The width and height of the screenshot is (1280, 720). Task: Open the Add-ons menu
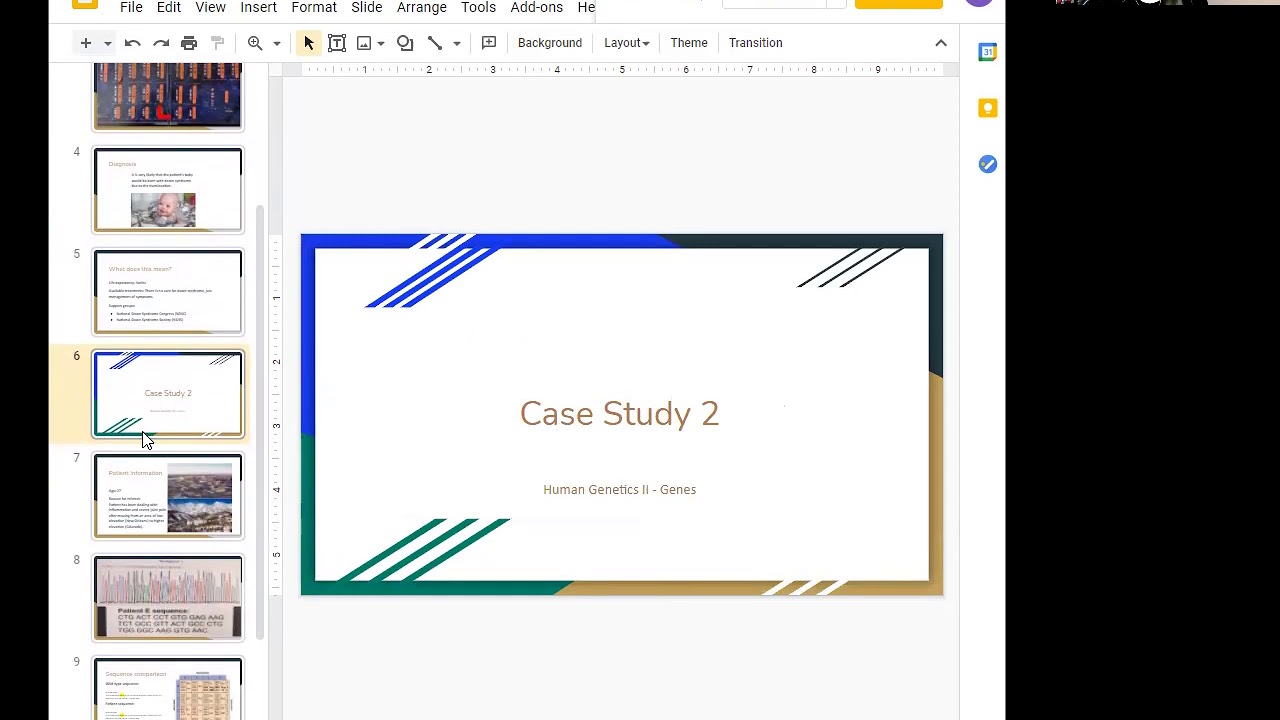click(x=537, y=7)
